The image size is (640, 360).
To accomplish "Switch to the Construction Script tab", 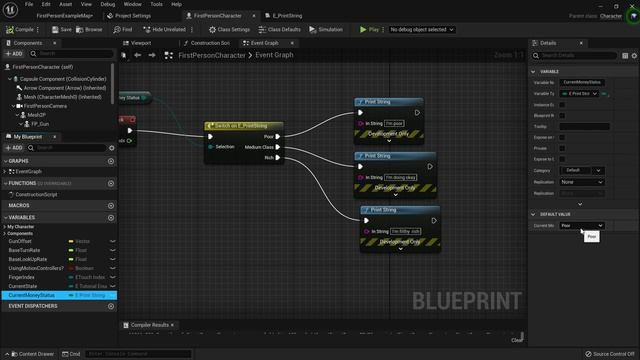I will [x=207, y=43].
